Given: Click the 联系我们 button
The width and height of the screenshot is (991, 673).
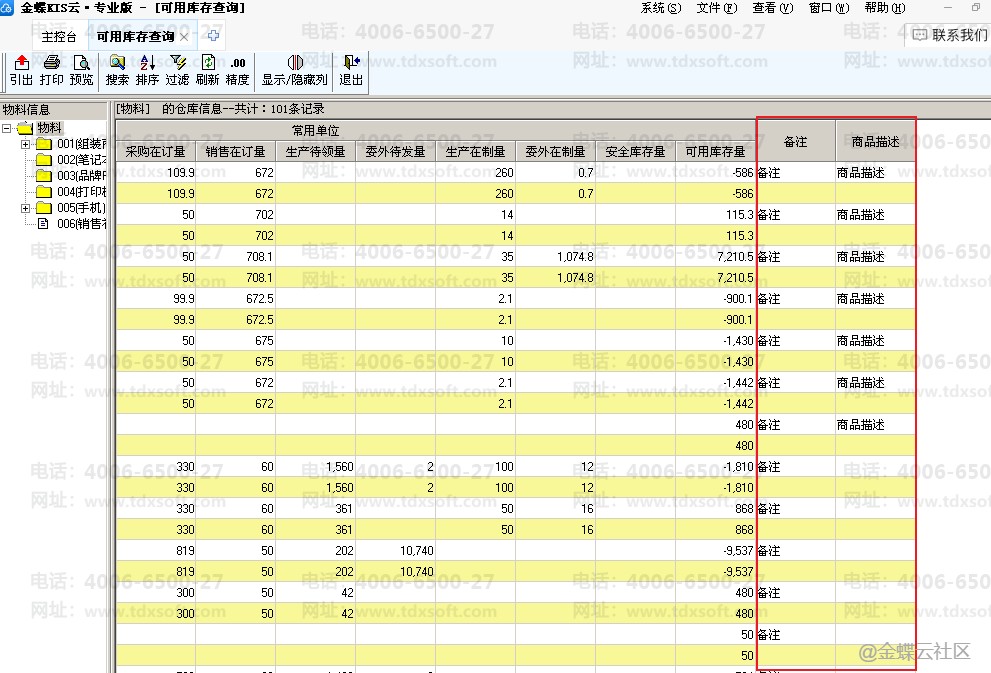Looking at the screenshot, I should tap(949, 35).
